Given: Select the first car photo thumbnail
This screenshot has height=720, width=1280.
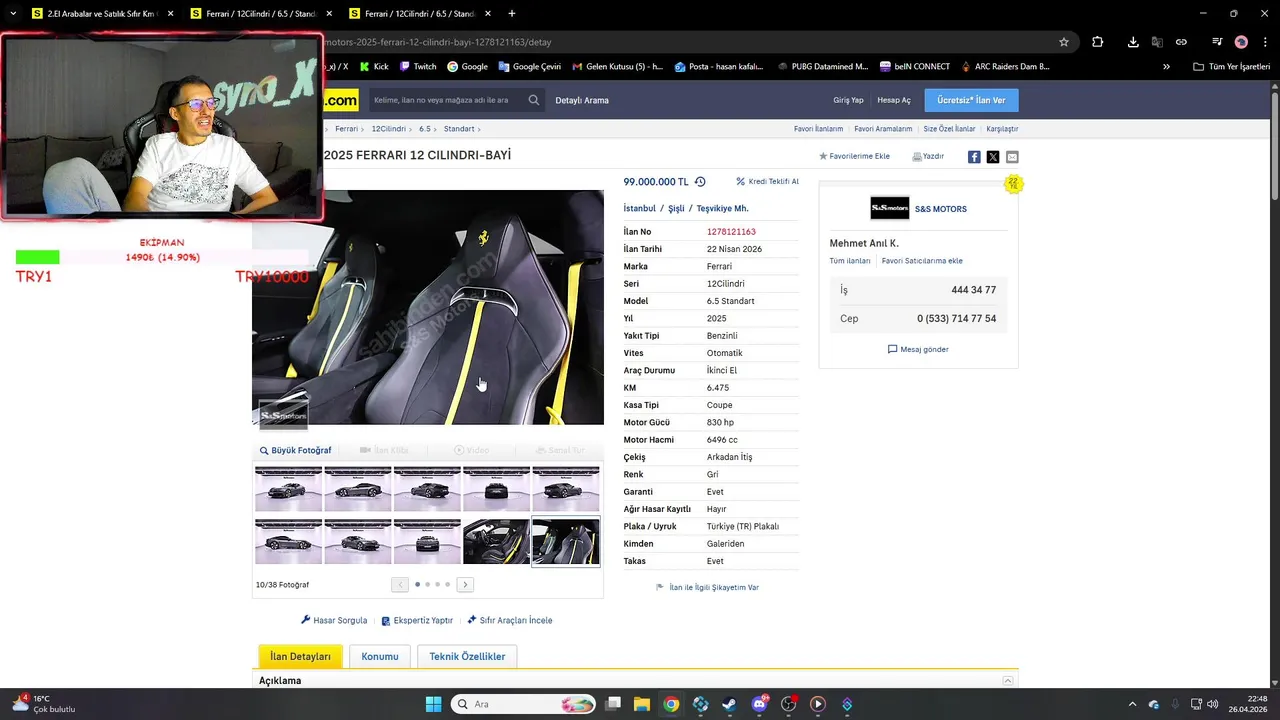Looking at the screenshot, I should [288, 488].
